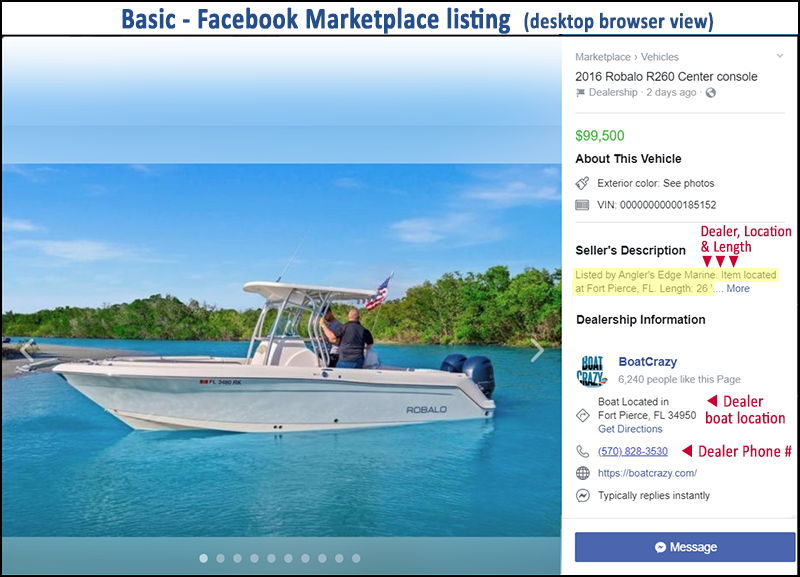Click the directions diamond icon by Fort Pierce
The image size is (800, 577).
point(583,415)
